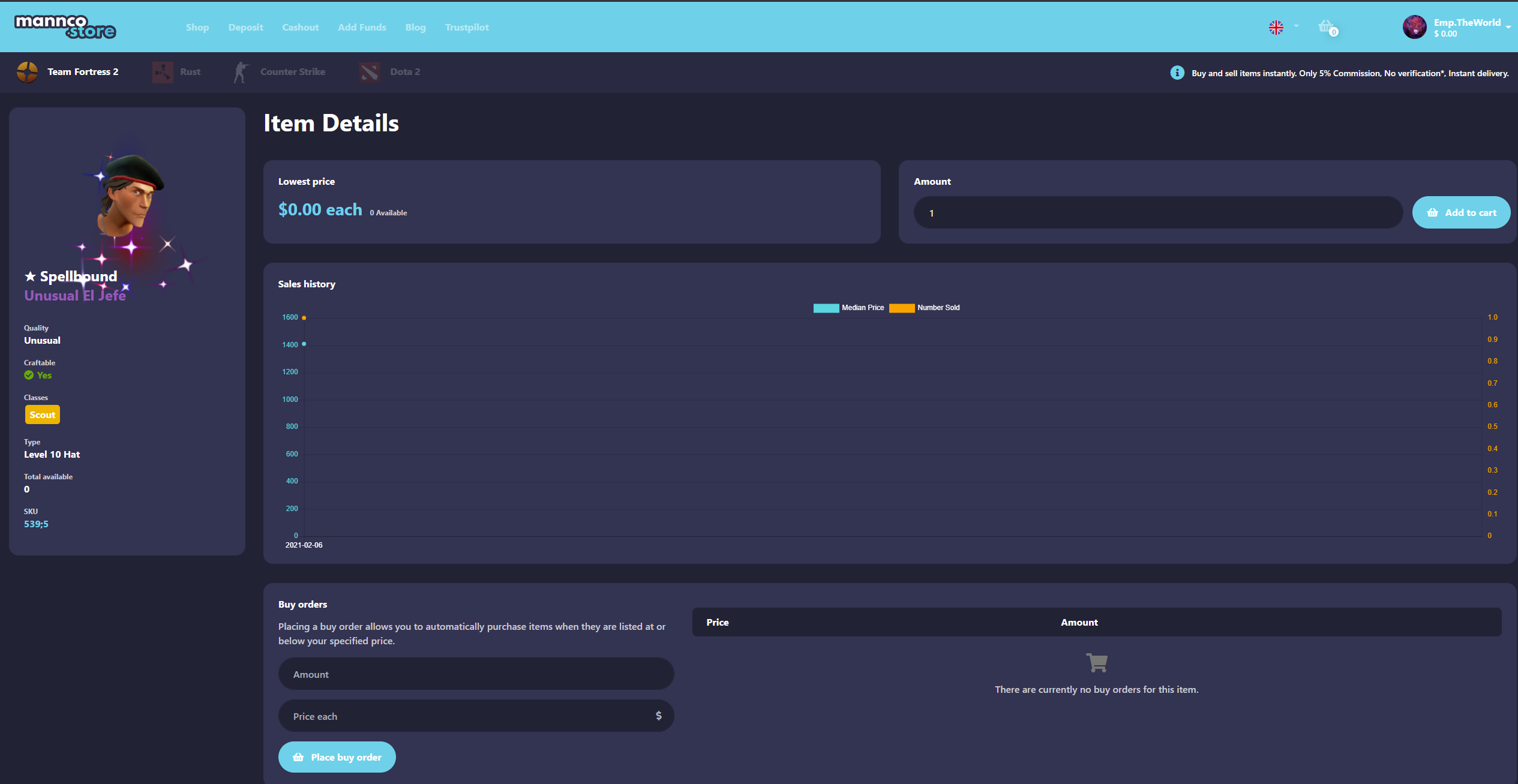This screenshot has height=784, width=1518.
Task: Select the Counter Strike soldier icon
Action: point(241,72)
